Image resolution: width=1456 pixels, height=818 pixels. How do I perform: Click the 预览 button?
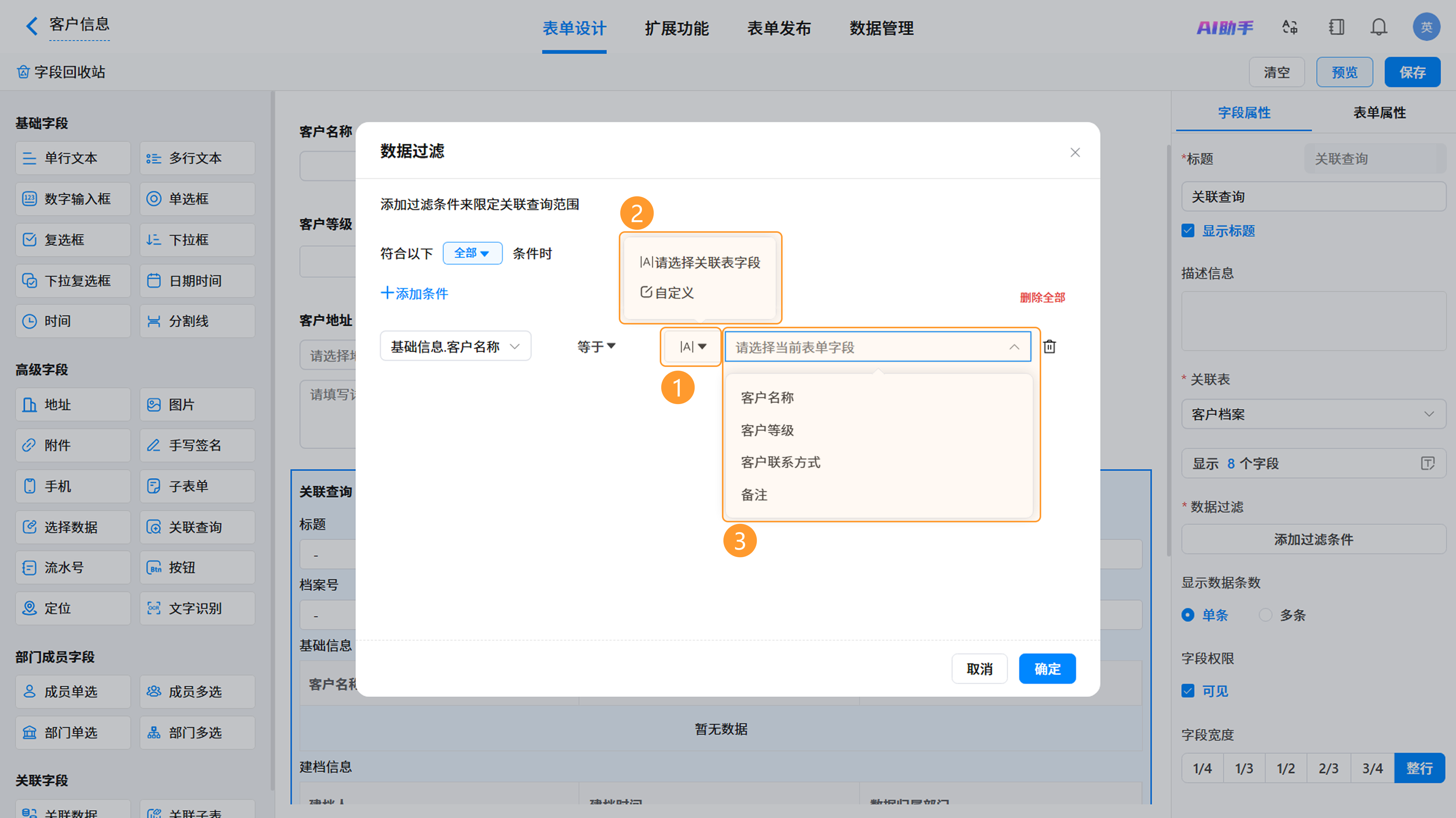pyautogui.click(x=1344, y=72)
